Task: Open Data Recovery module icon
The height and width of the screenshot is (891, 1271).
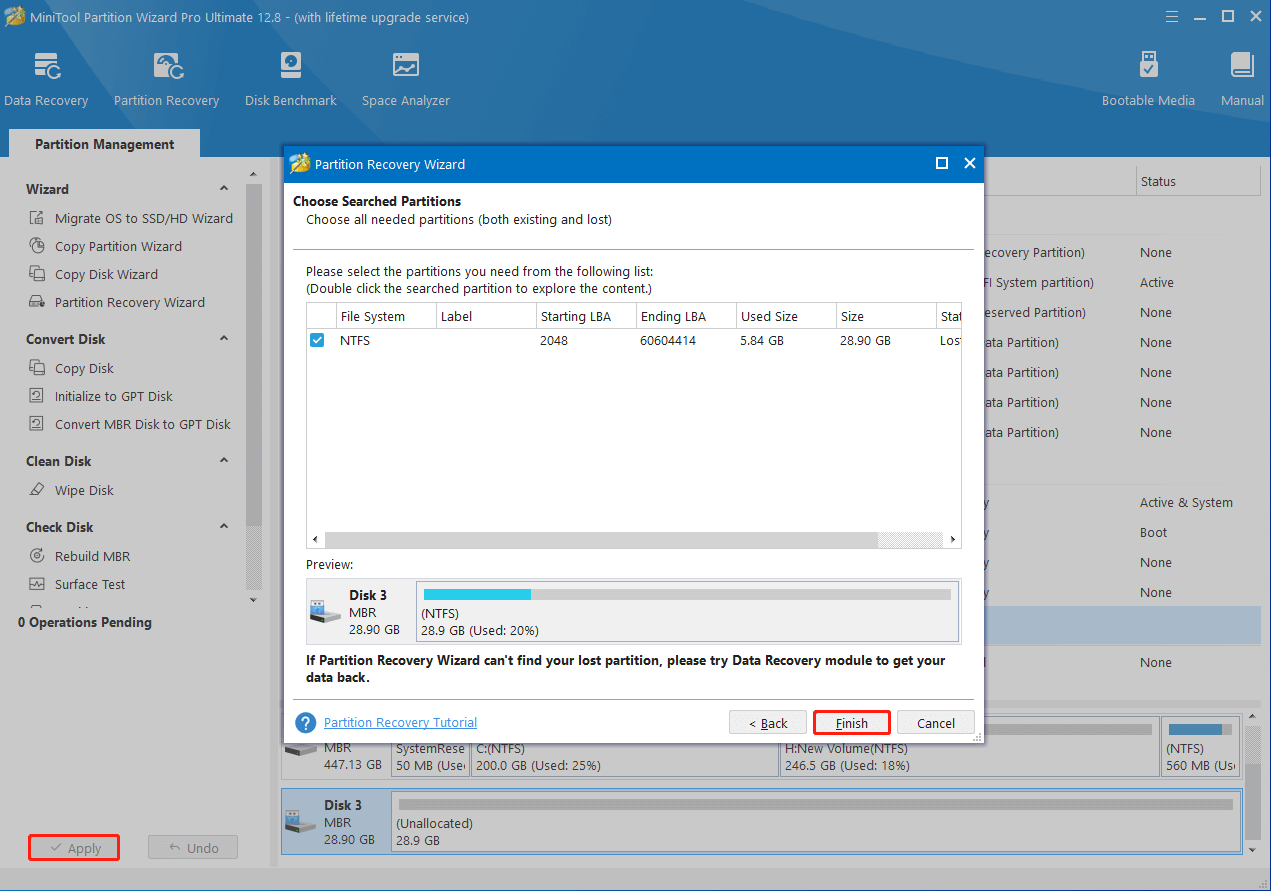Action: [x=46, y=67]
